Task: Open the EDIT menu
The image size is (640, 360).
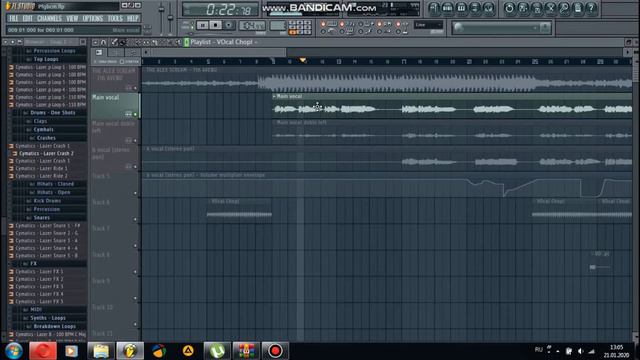Action: (x=27, y=19)
